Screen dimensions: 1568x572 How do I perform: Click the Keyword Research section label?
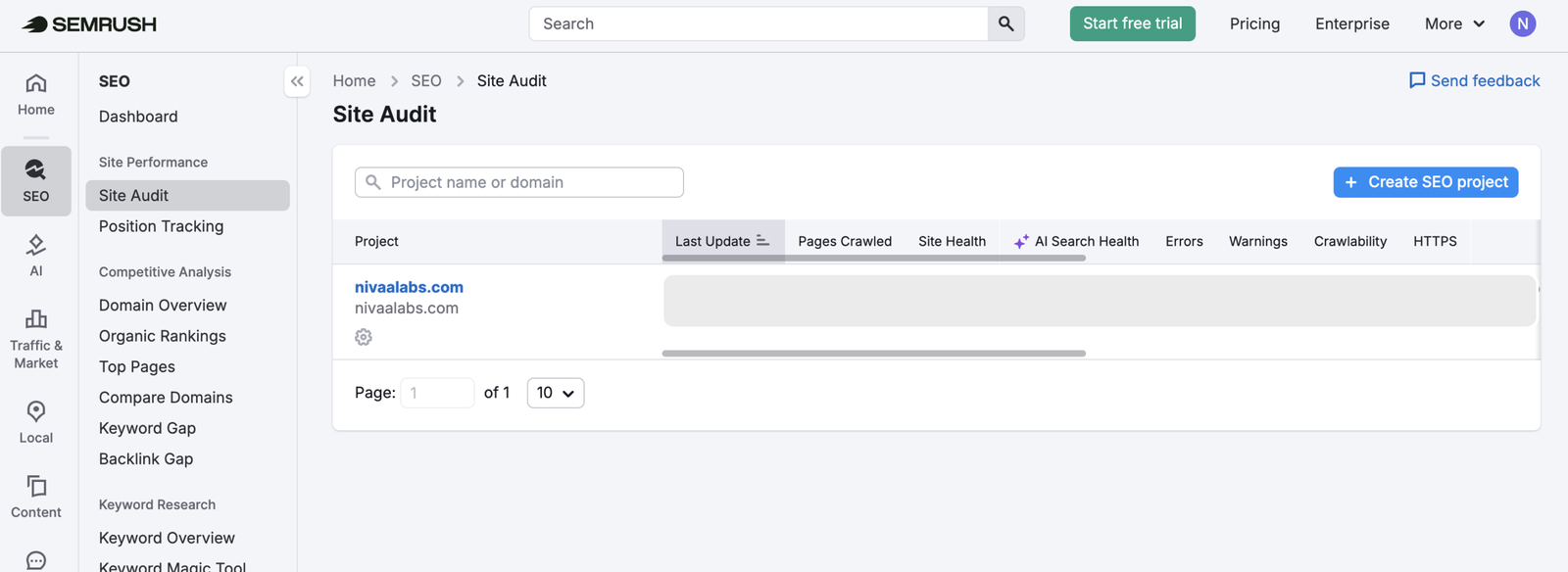(157, 504)
